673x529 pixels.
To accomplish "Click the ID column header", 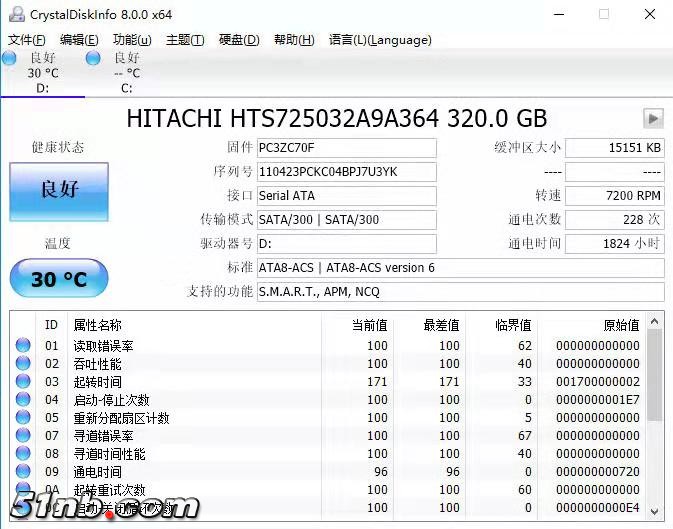I will click(x=51, y=325).
